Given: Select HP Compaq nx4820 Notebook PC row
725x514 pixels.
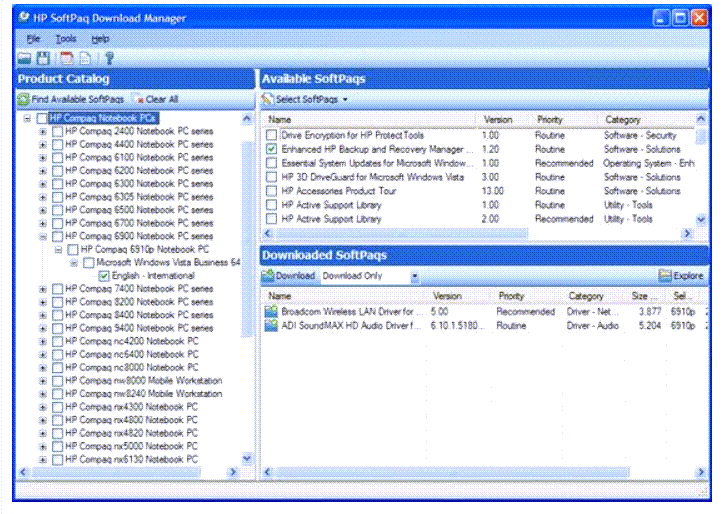Looking at the screenshot, I should pyautogui.click(x=131, y=434).
